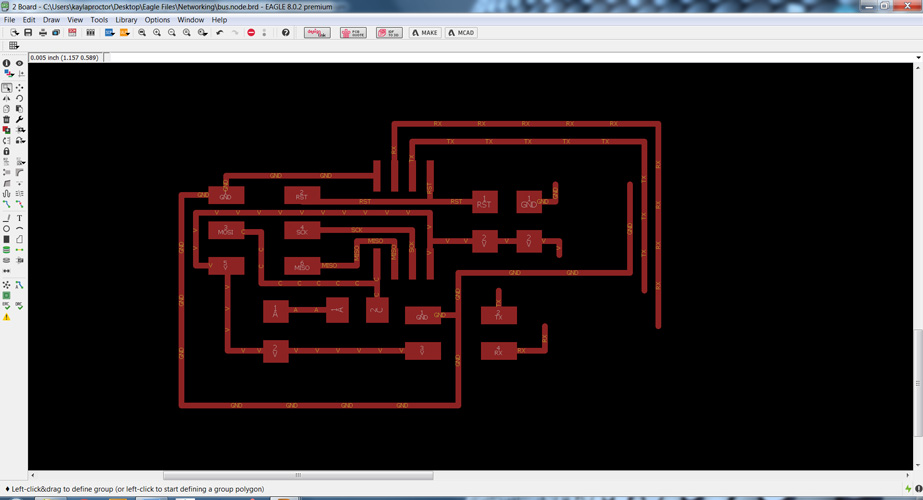Image resolution: width=923 pixels, height=500 pixels.
Task: Select the Miter tool
Action: tap(19, 173)
